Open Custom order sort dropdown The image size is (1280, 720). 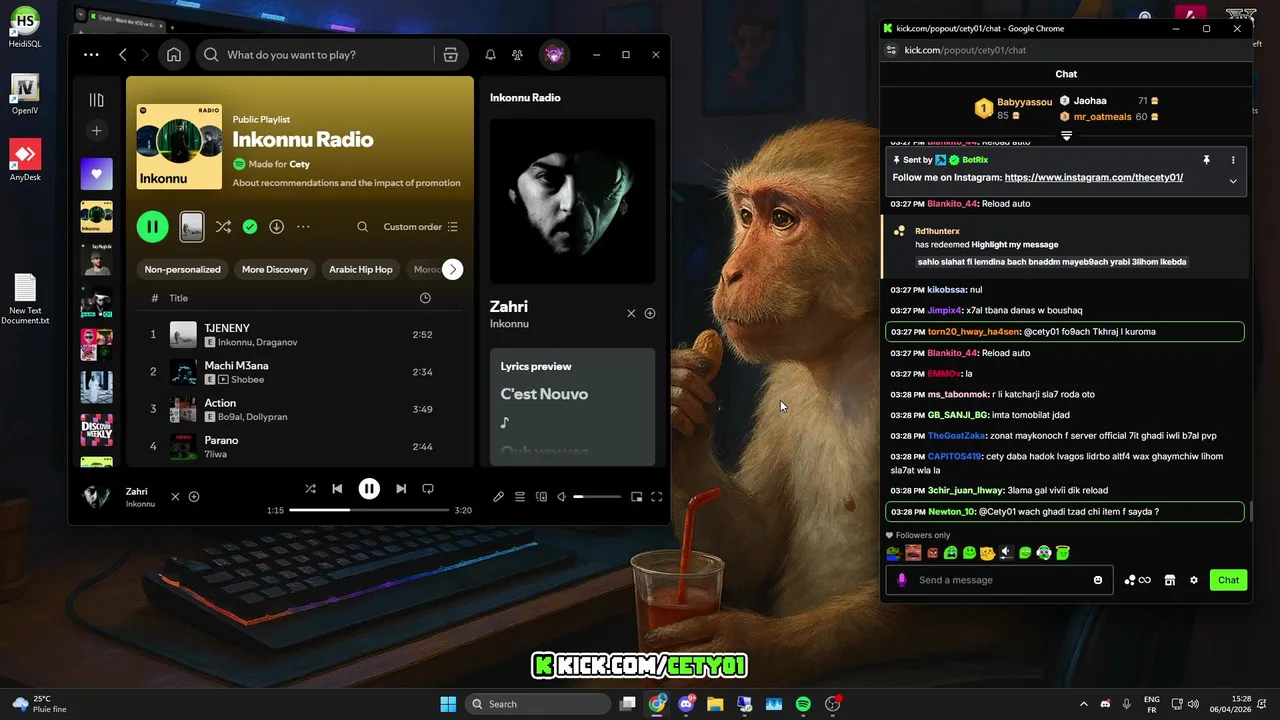pyautogui.click(x=421, y=227)
